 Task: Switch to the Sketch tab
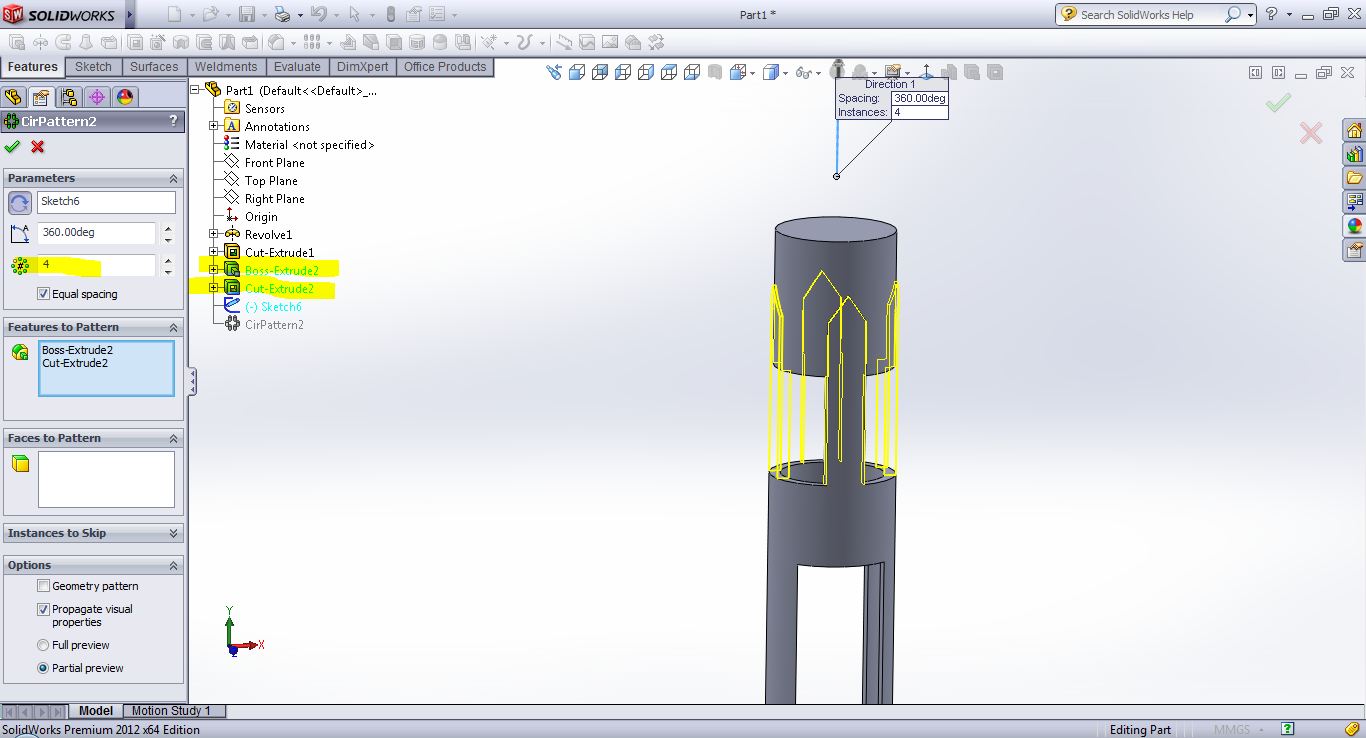pos(93,67)
